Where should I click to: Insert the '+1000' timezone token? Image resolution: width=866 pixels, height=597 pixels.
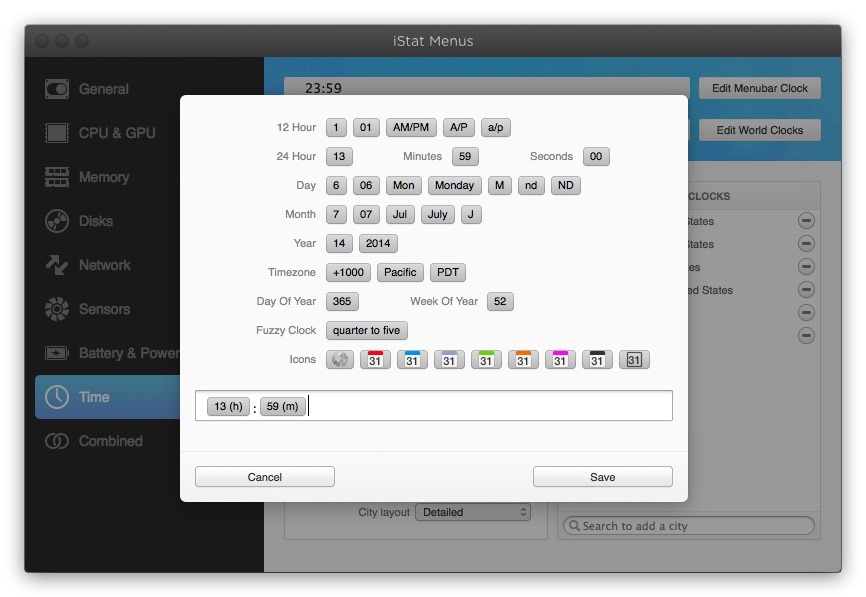(348, 272)
